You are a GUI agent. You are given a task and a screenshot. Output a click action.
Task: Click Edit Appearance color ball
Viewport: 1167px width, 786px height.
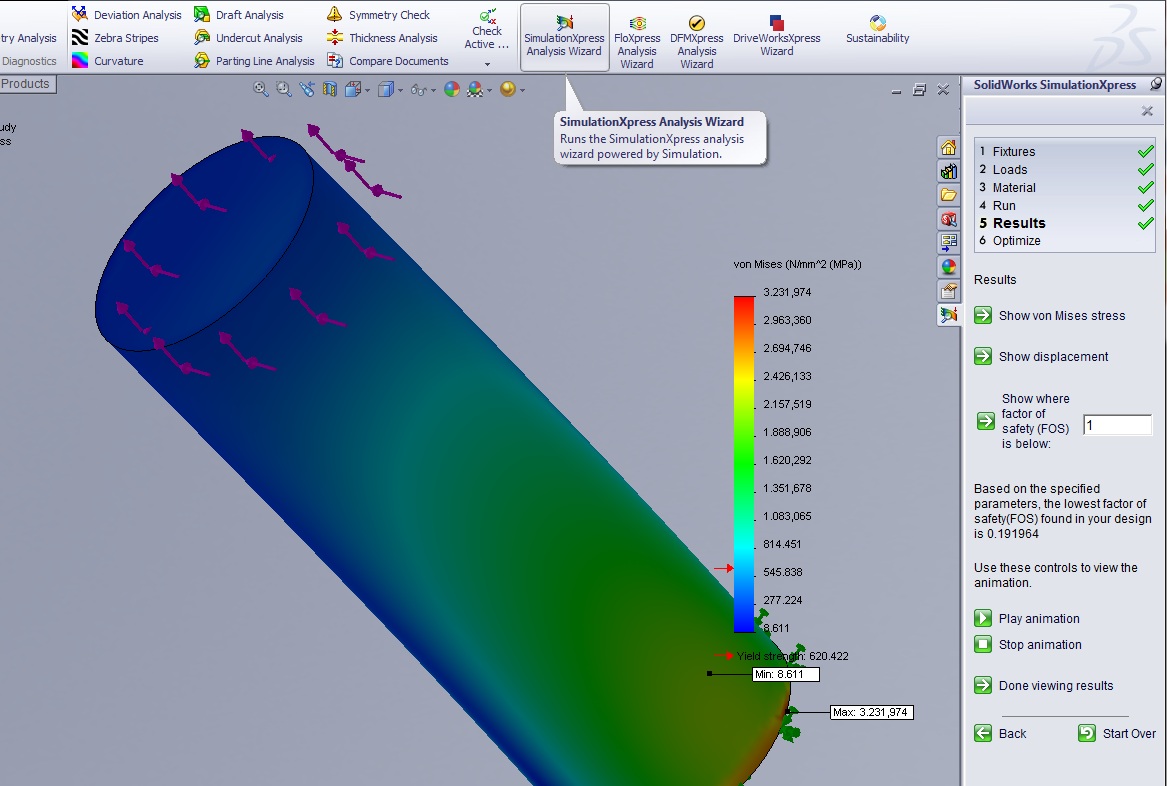click(x=452, y=89)
